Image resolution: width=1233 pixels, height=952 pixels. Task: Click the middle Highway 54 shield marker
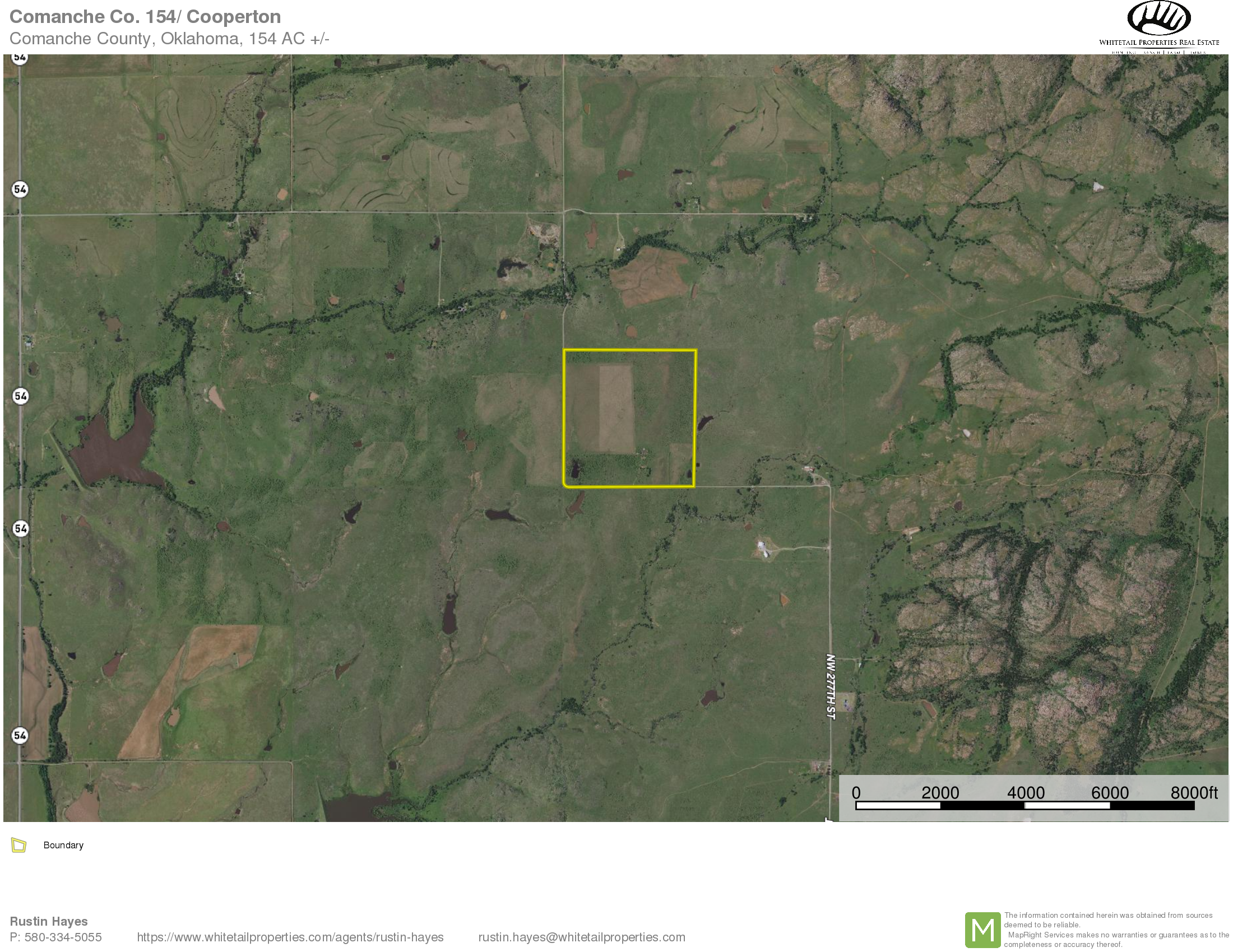coord(21,396)
